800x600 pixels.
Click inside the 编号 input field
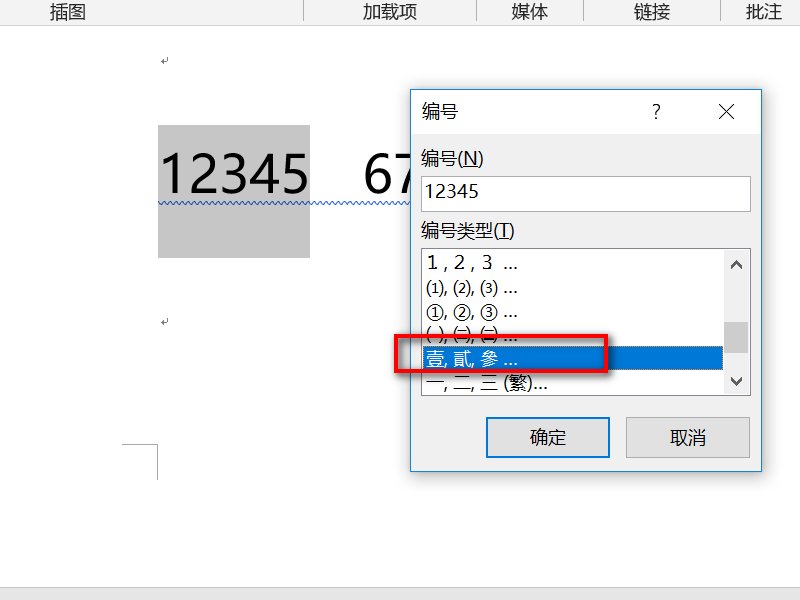585,193
